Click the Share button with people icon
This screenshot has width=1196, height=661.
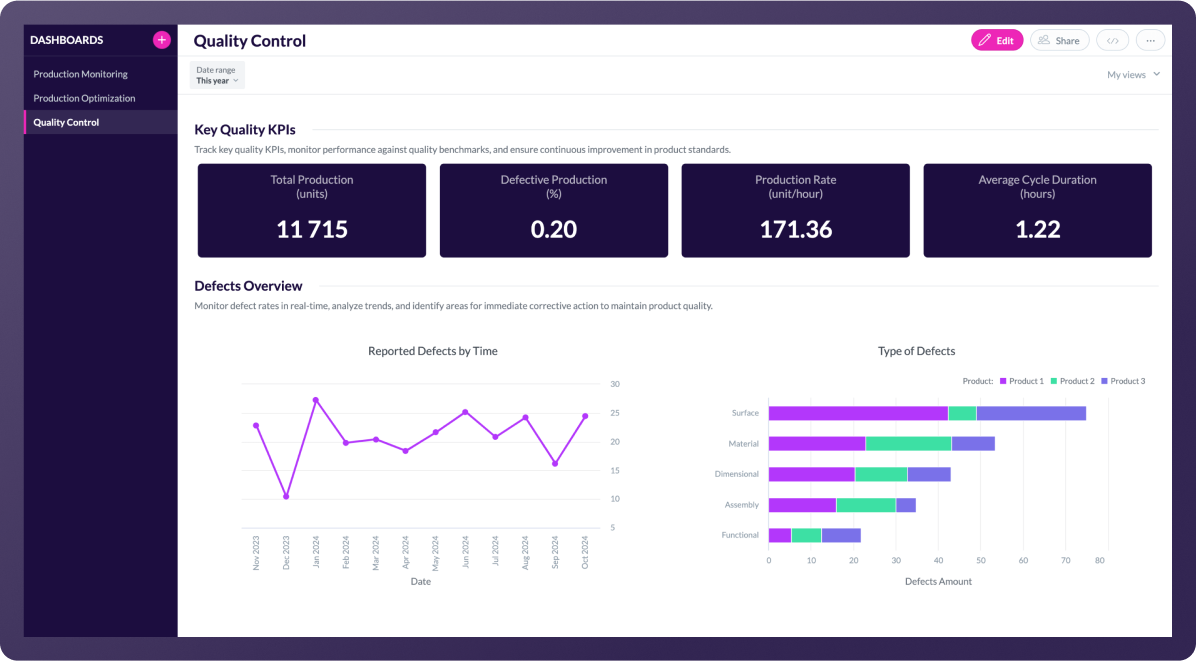pos(1059,40)
